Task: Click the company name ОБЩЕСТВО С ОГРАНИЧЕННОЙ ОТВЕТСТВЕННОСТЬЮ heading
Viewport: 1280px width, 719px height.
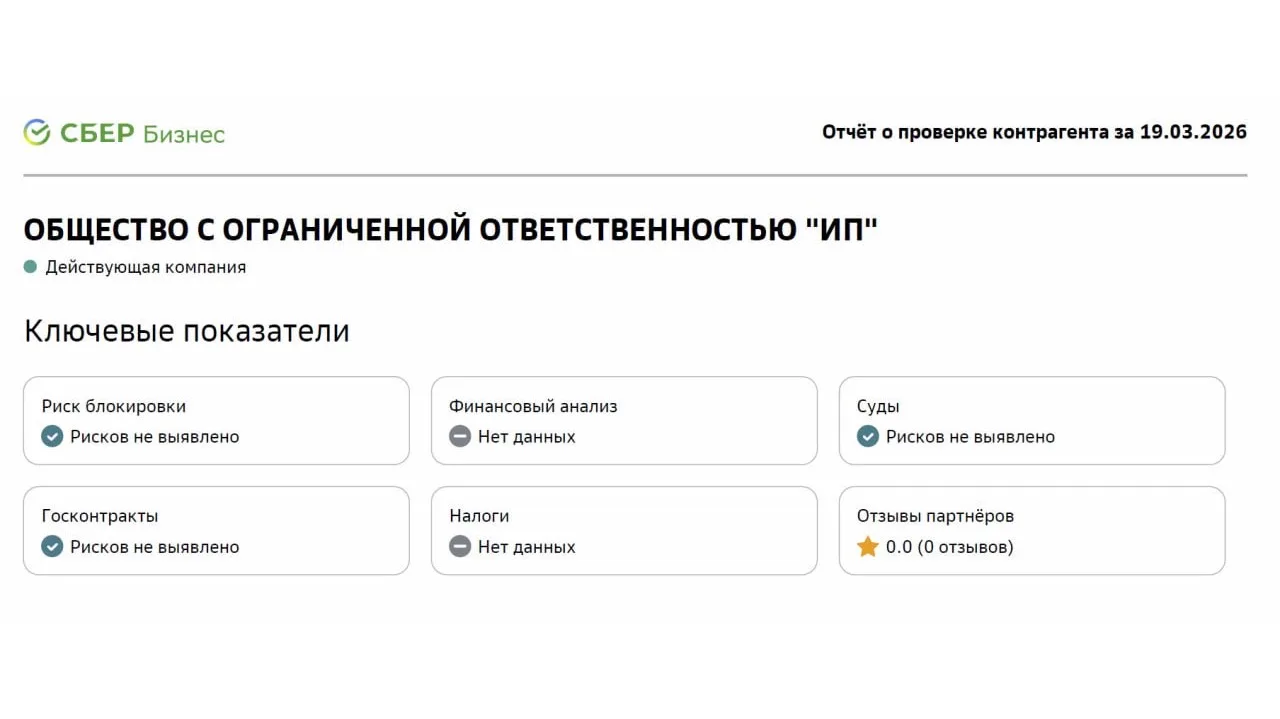Action: coord(450,230)
